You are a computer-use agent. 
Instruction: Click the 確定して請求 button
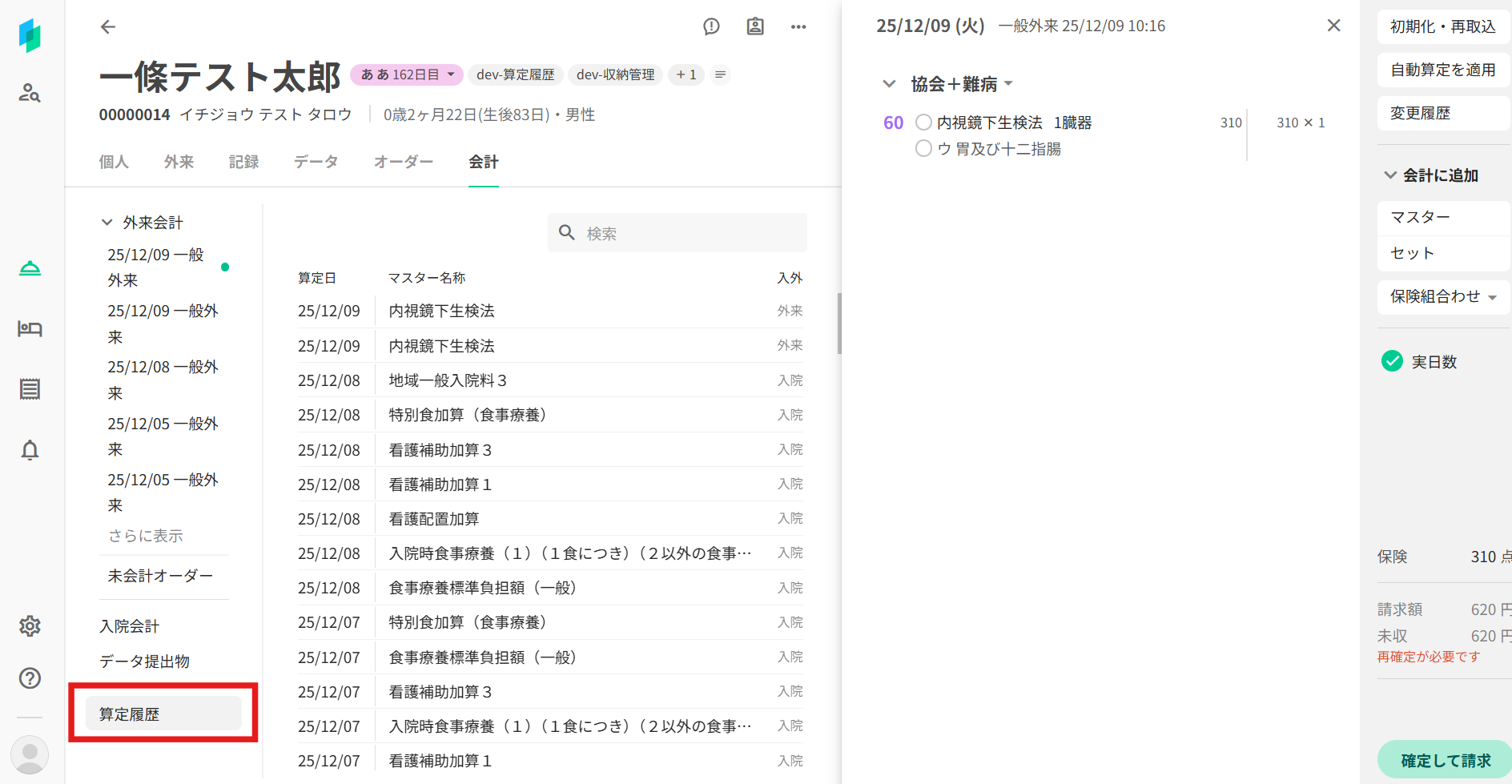tap(1445, 760)
